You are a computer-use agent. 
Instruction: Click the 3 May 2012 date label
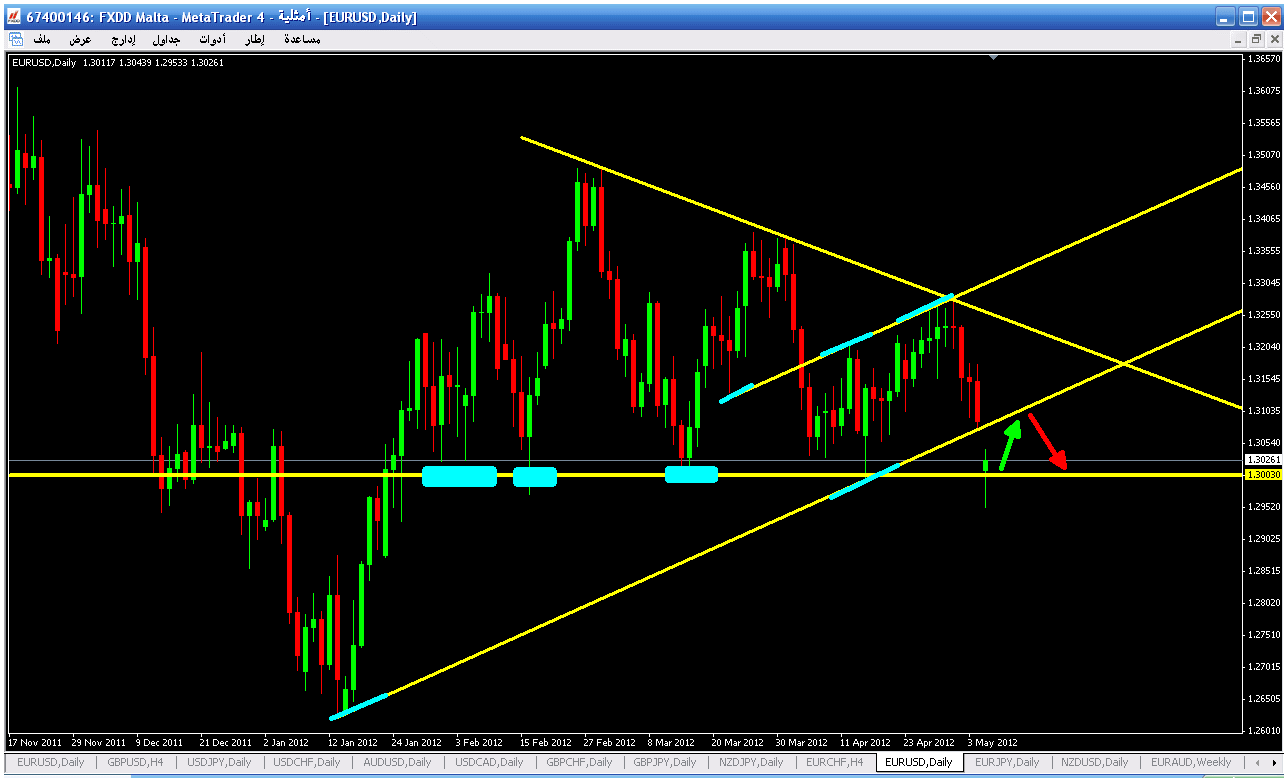(993, 743)
